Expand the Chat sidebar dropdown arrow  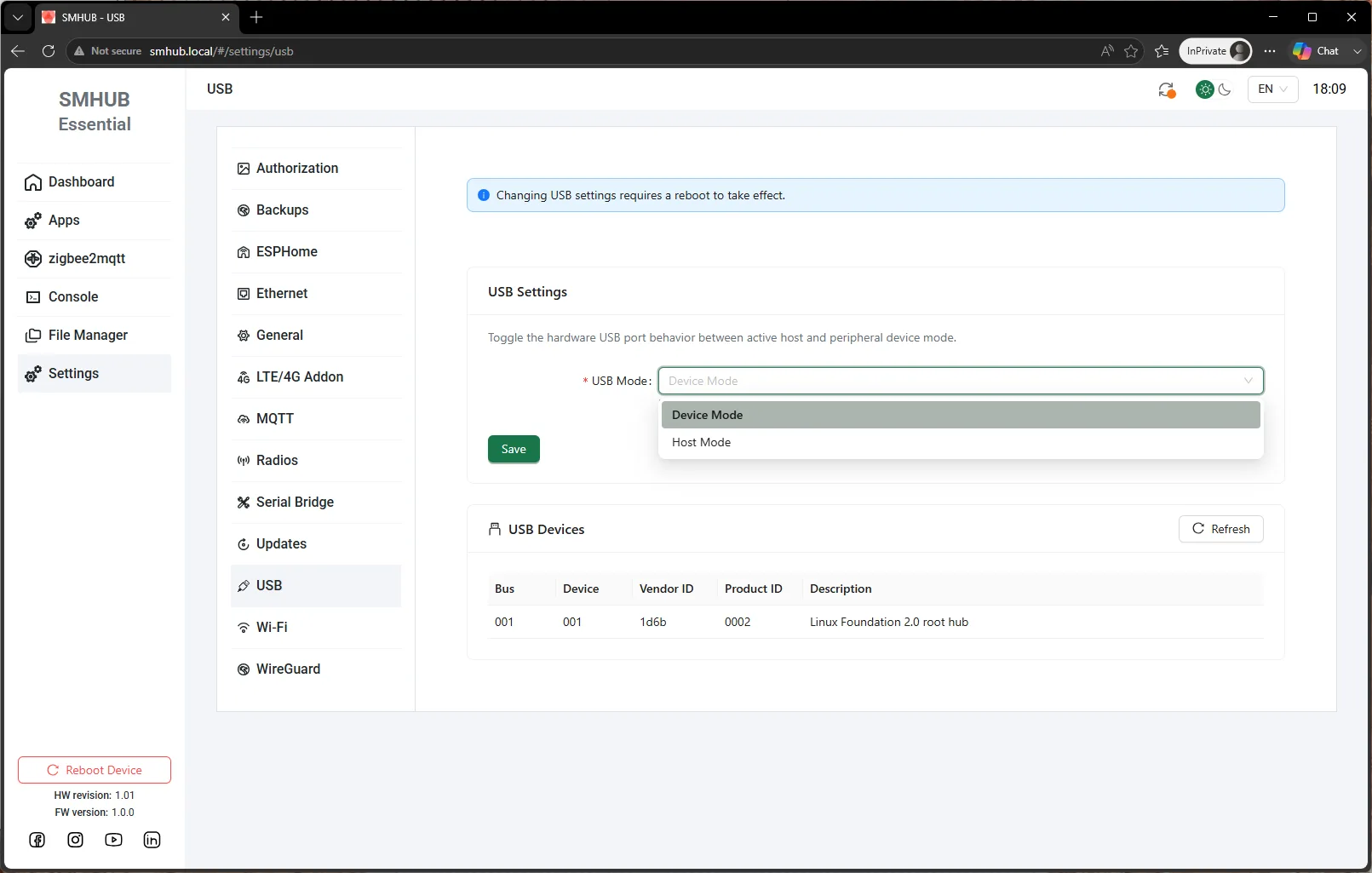[x=1358, y=51]
